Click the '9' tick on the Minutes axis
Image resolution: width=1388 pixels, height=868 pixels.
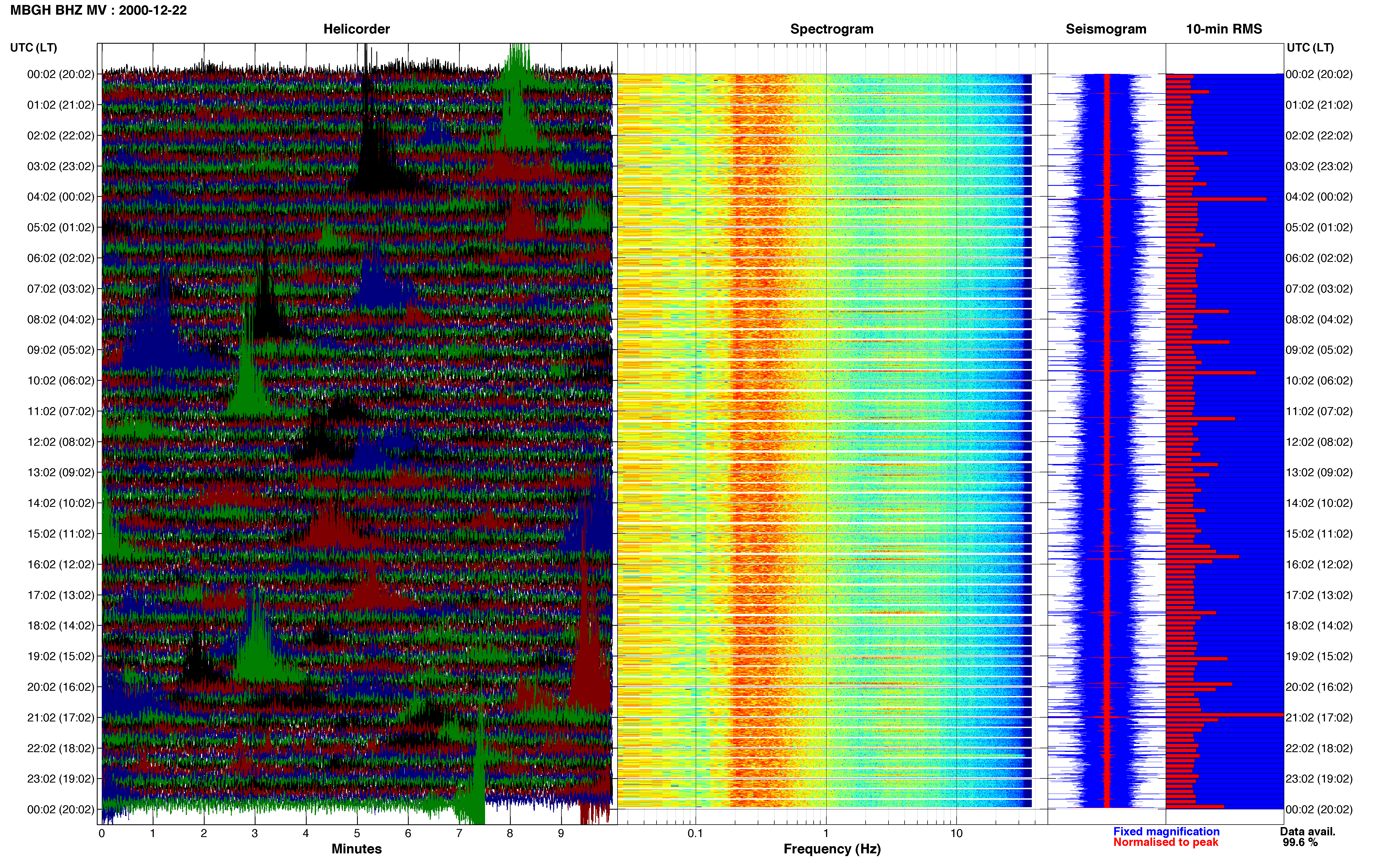[561, 833]
